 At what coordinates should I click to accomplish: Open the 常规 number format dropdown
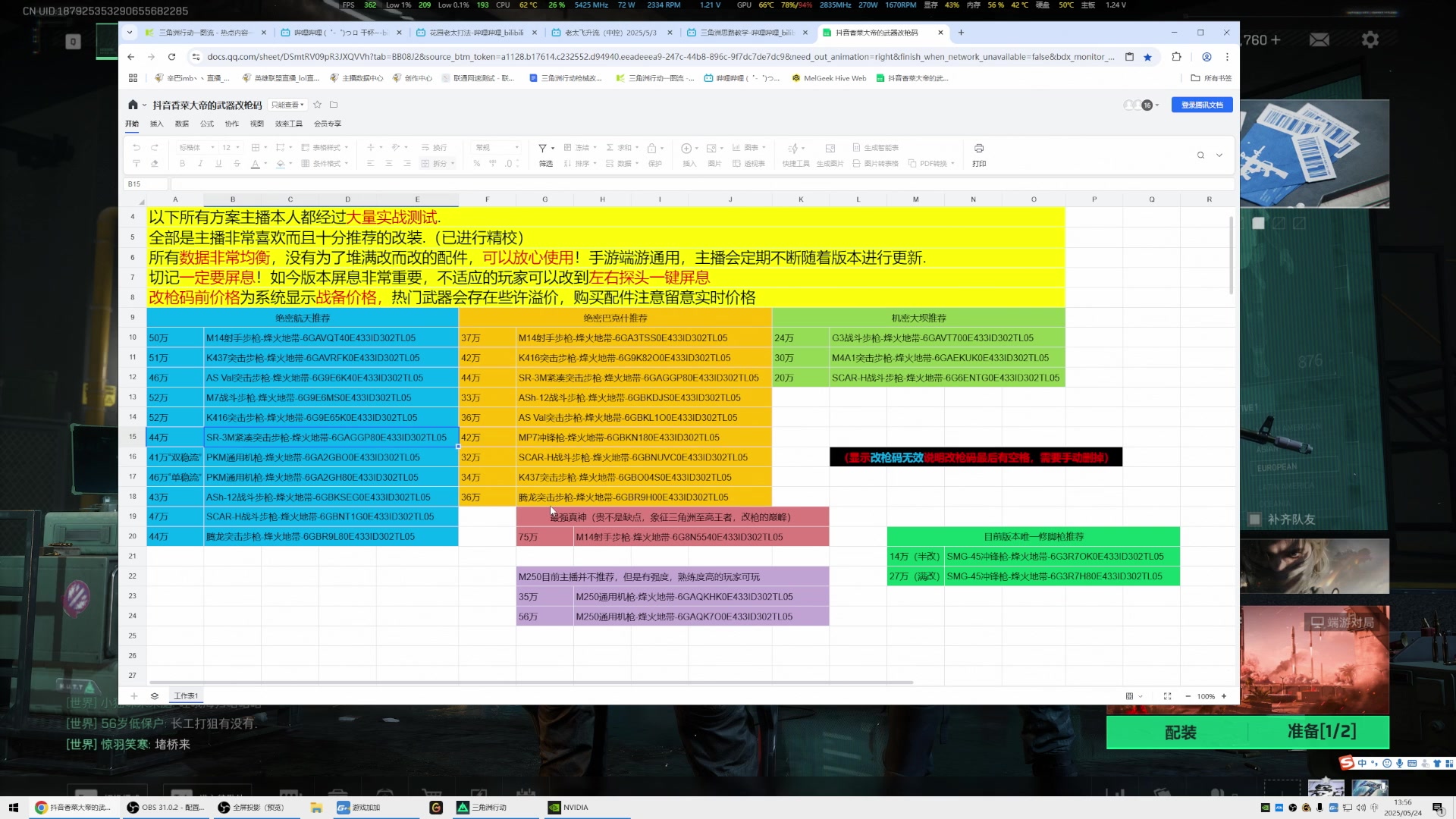[497, 148]
